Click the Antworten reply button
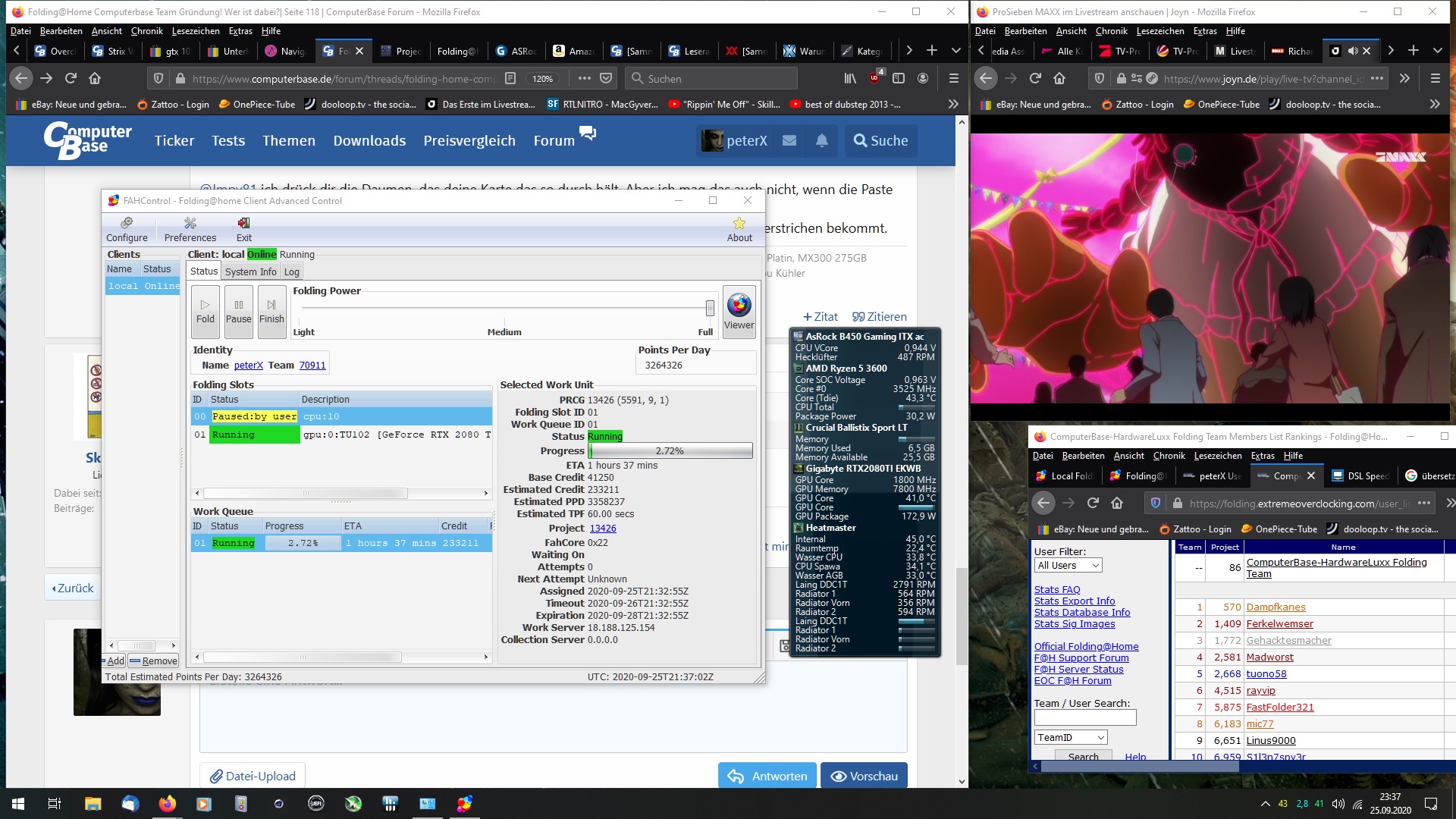The image size is (1456, 819). pyautogui.click(x=767, y=776)
